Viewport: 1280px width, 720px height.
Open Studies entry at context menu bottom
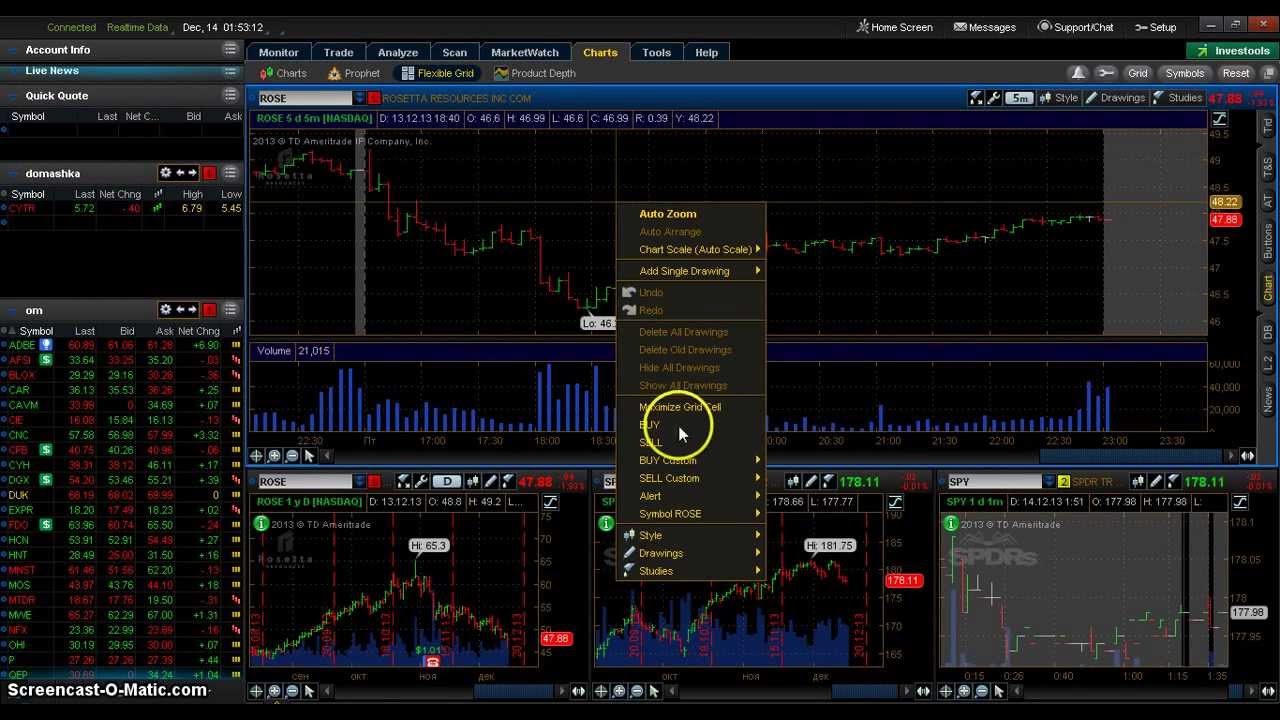click(x=691, y=571)
